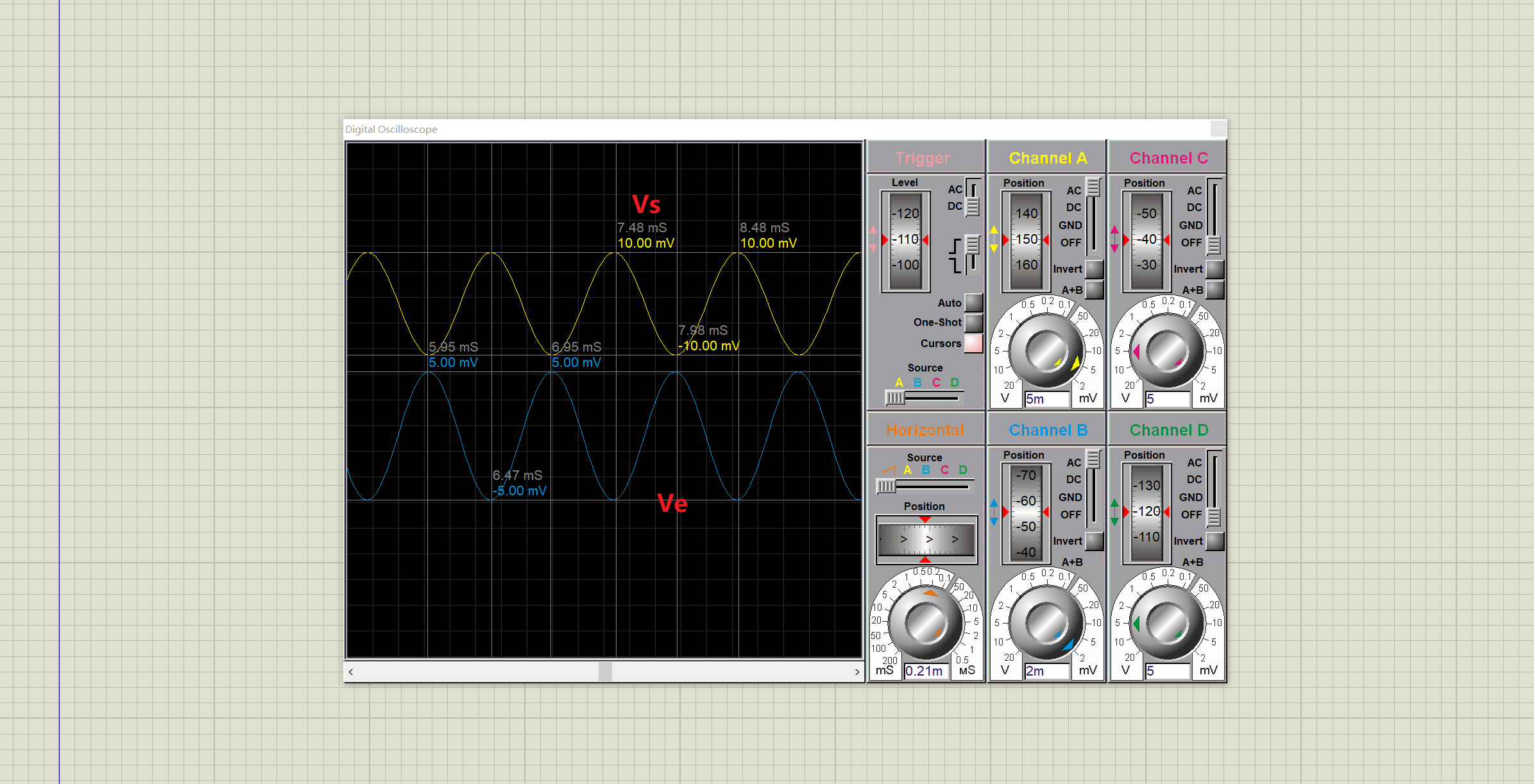Click the Channel B Position thumbwheel
Viewport: 1534px width, 784px height.
pos(1026,513)
